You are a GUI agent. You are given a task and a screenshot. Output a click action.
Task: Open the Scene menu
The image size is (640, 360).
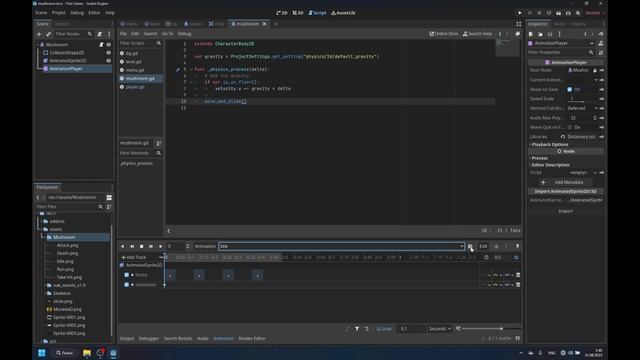pyautogui.click(x=41, y=13)
